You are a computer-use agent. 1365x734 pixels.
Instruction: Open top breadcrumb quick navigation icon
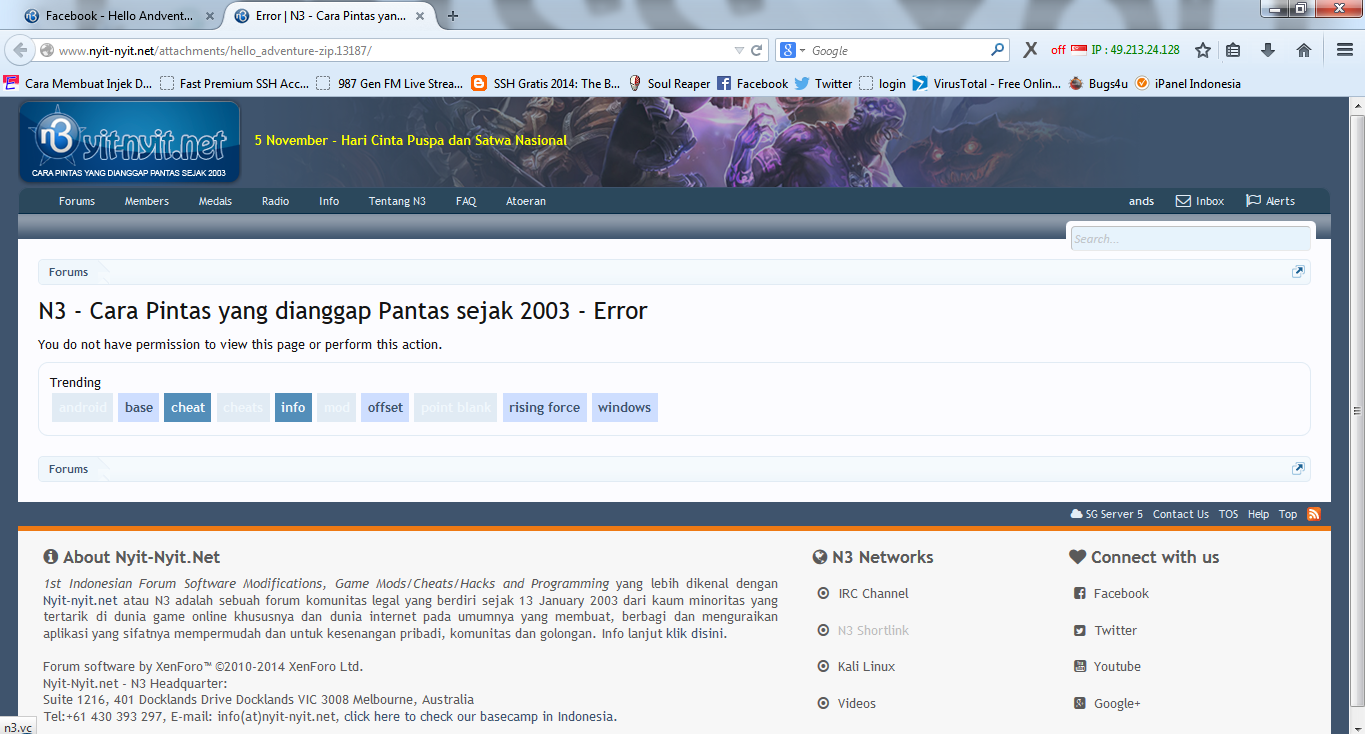pyautogui.click(x=1298, y=272)
